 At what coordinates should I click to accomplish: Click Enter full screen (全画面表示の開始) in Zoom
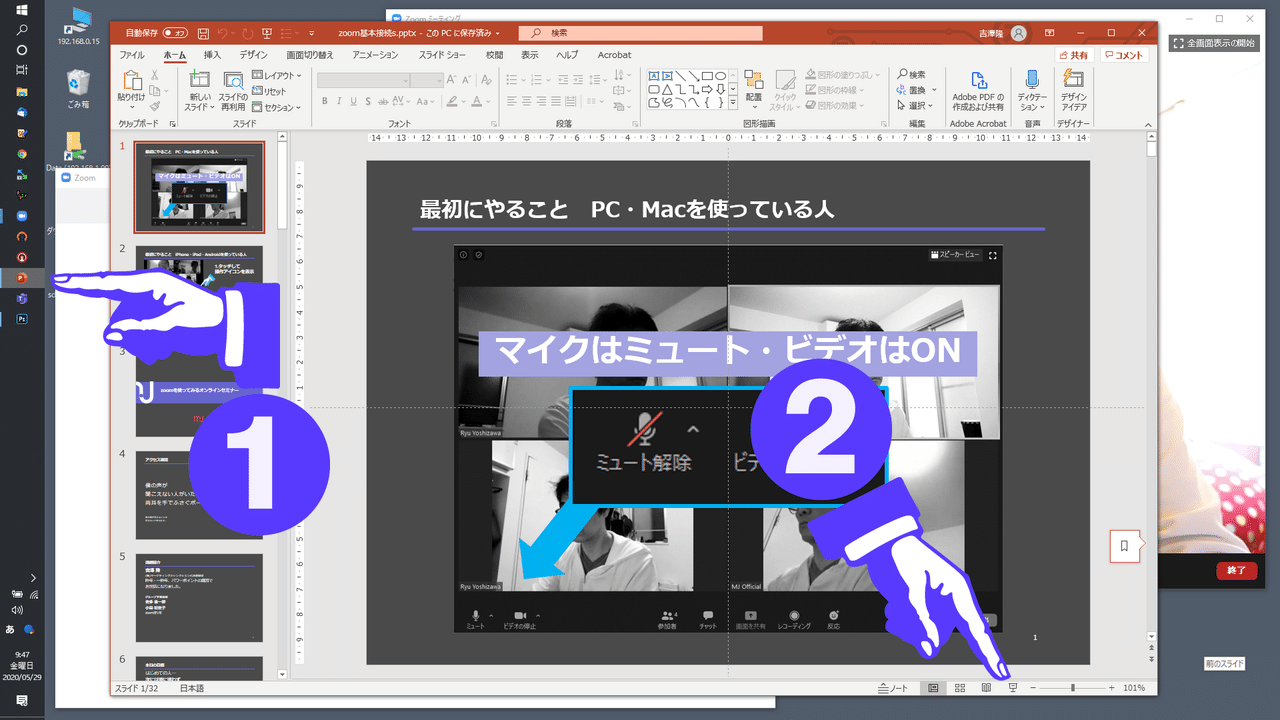1213,43
